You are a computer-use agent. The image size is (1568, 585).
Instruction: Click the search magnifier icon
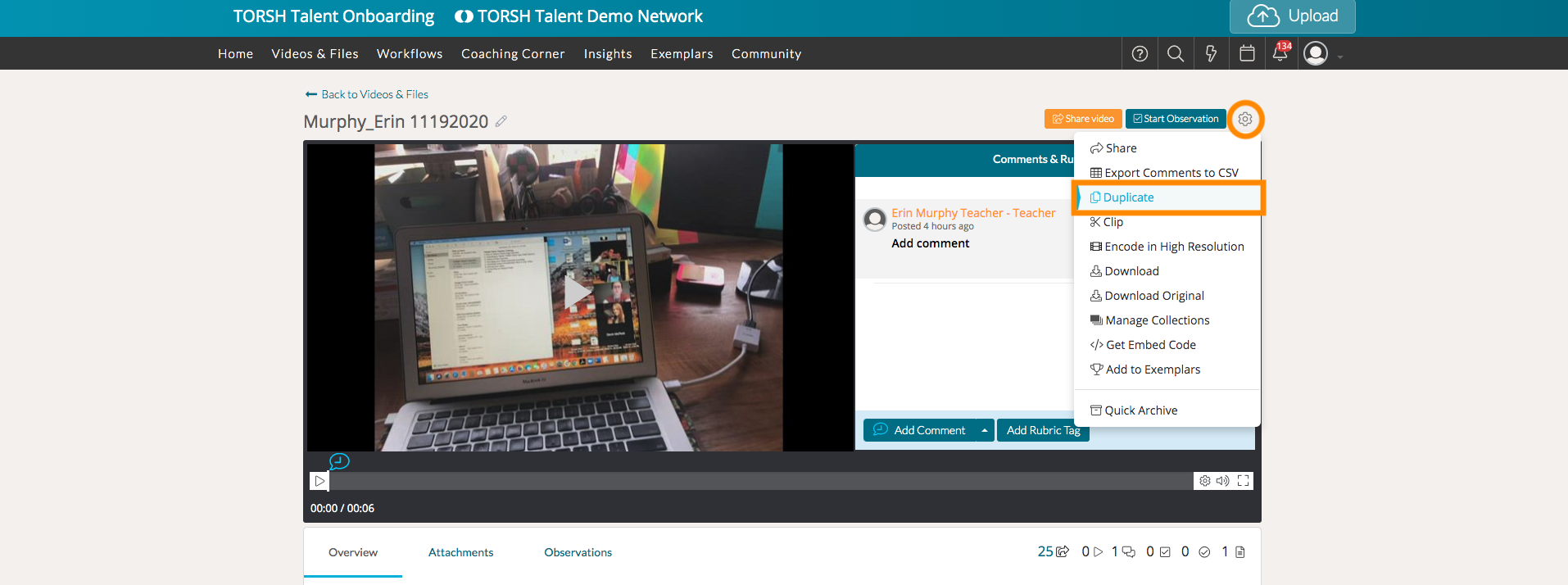(x=1175, y=54)
